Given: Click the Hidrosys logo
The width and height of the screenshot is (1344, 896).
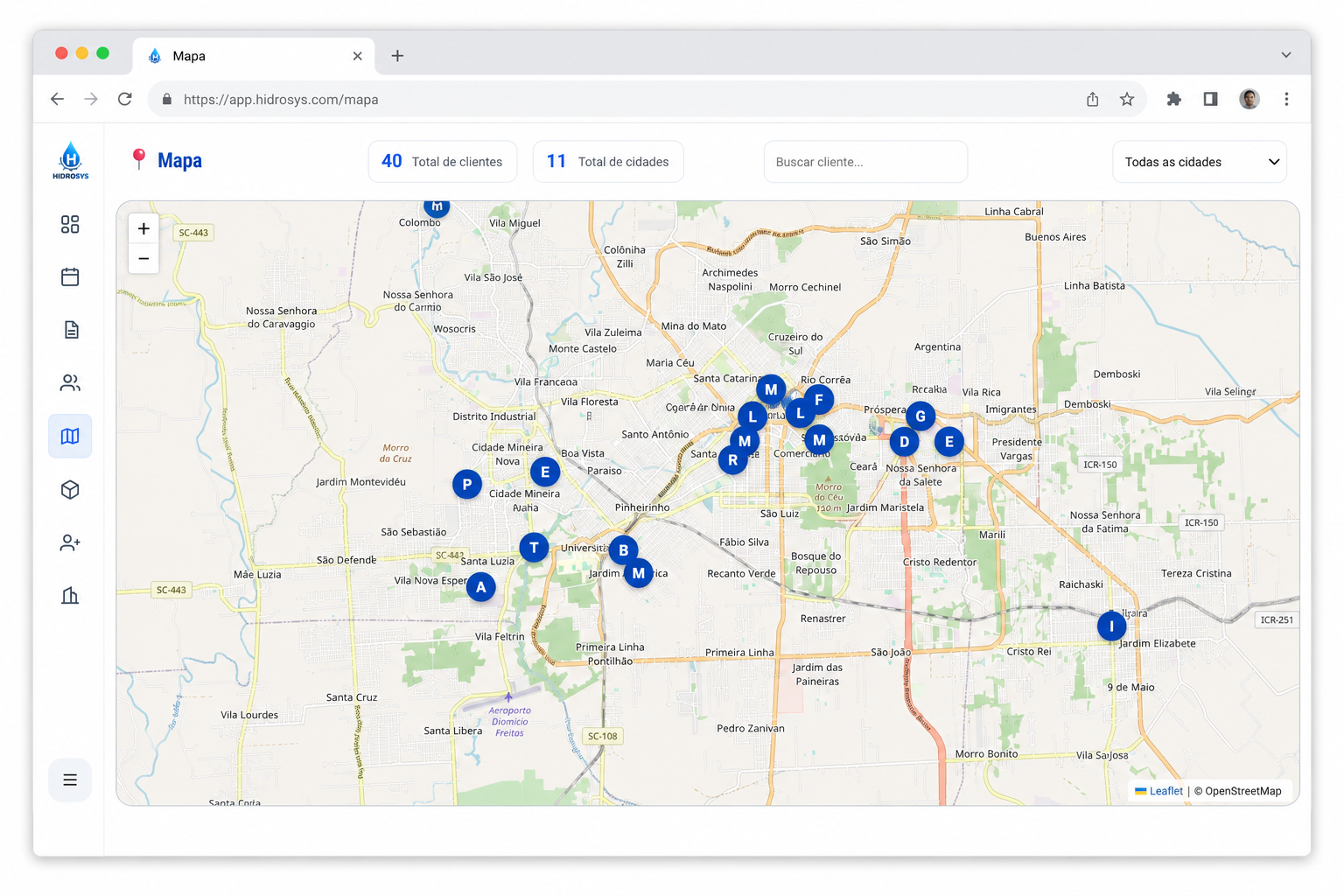Looking at the screenshot, I should point(70,161).
